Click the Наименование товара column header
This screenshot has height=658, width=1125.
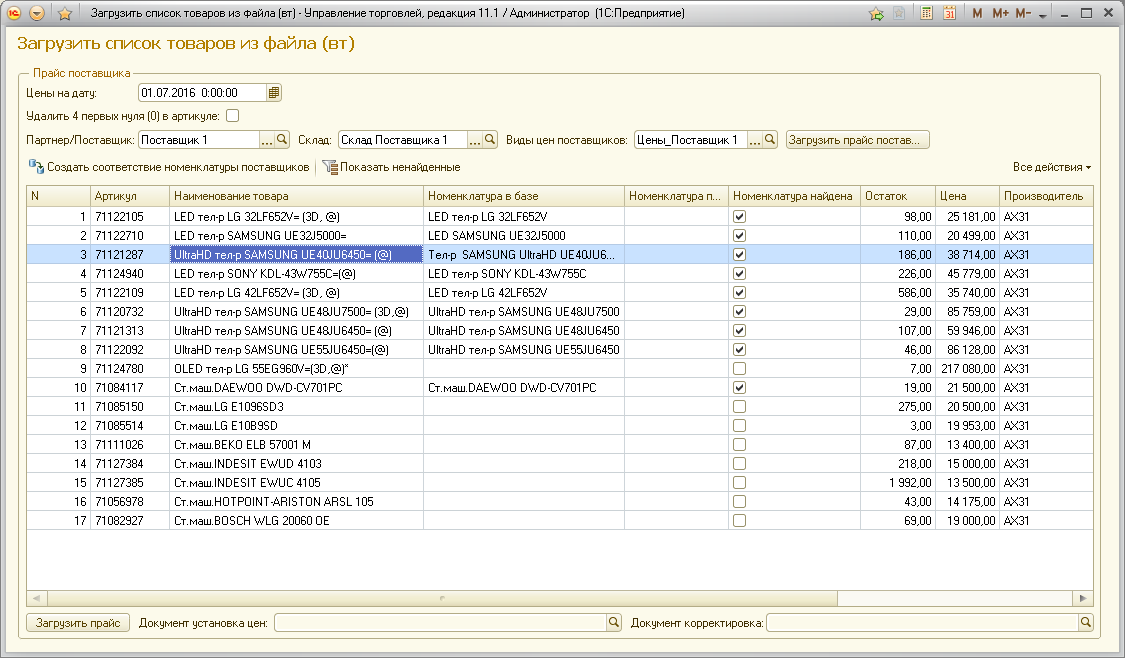point(296,196)
